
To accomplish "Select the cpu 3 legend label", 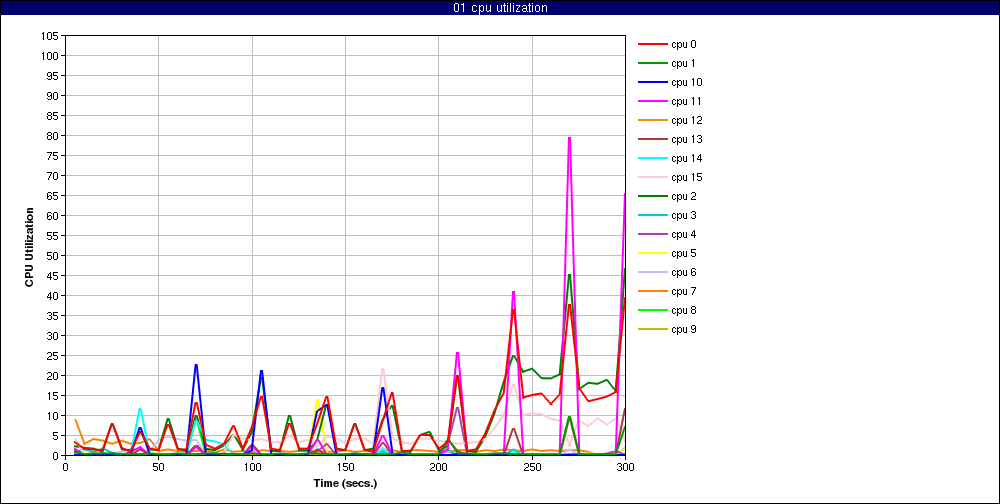I will coord(683,216).
